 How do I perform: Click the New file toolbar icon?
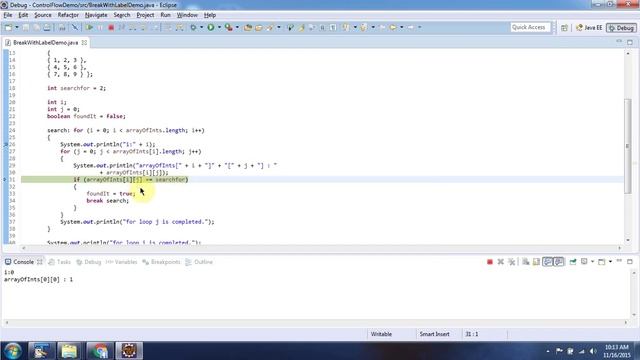8,27
